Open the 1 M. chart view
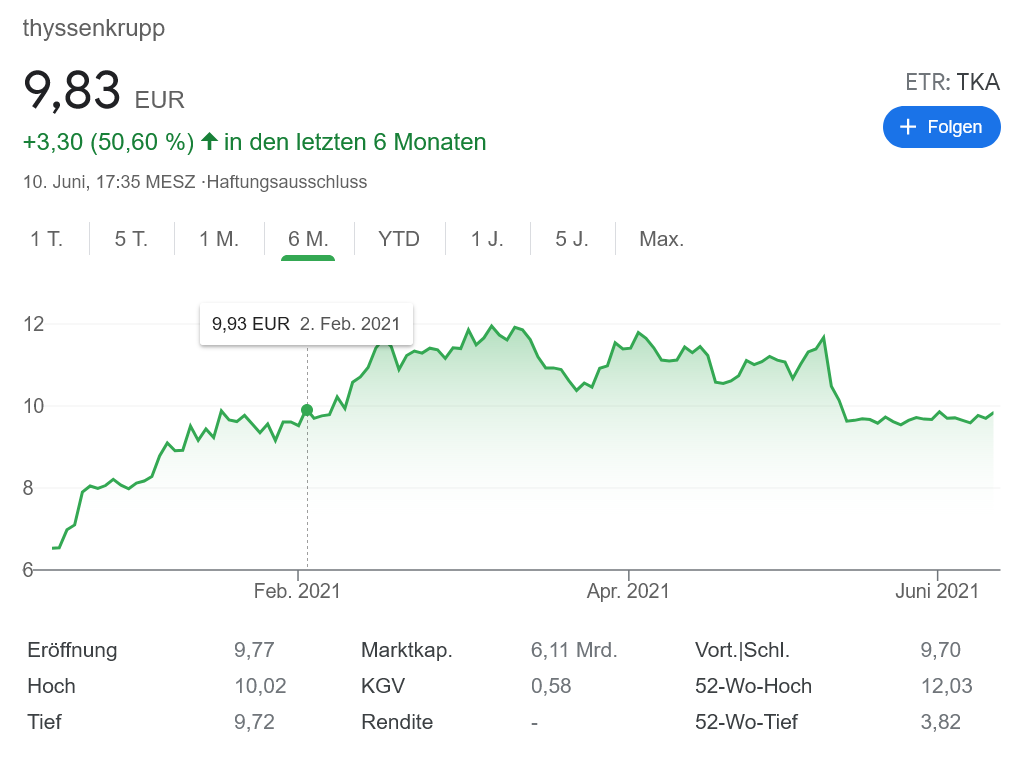1014x759 pixels. pyautogui.click(x=218, y=239)
